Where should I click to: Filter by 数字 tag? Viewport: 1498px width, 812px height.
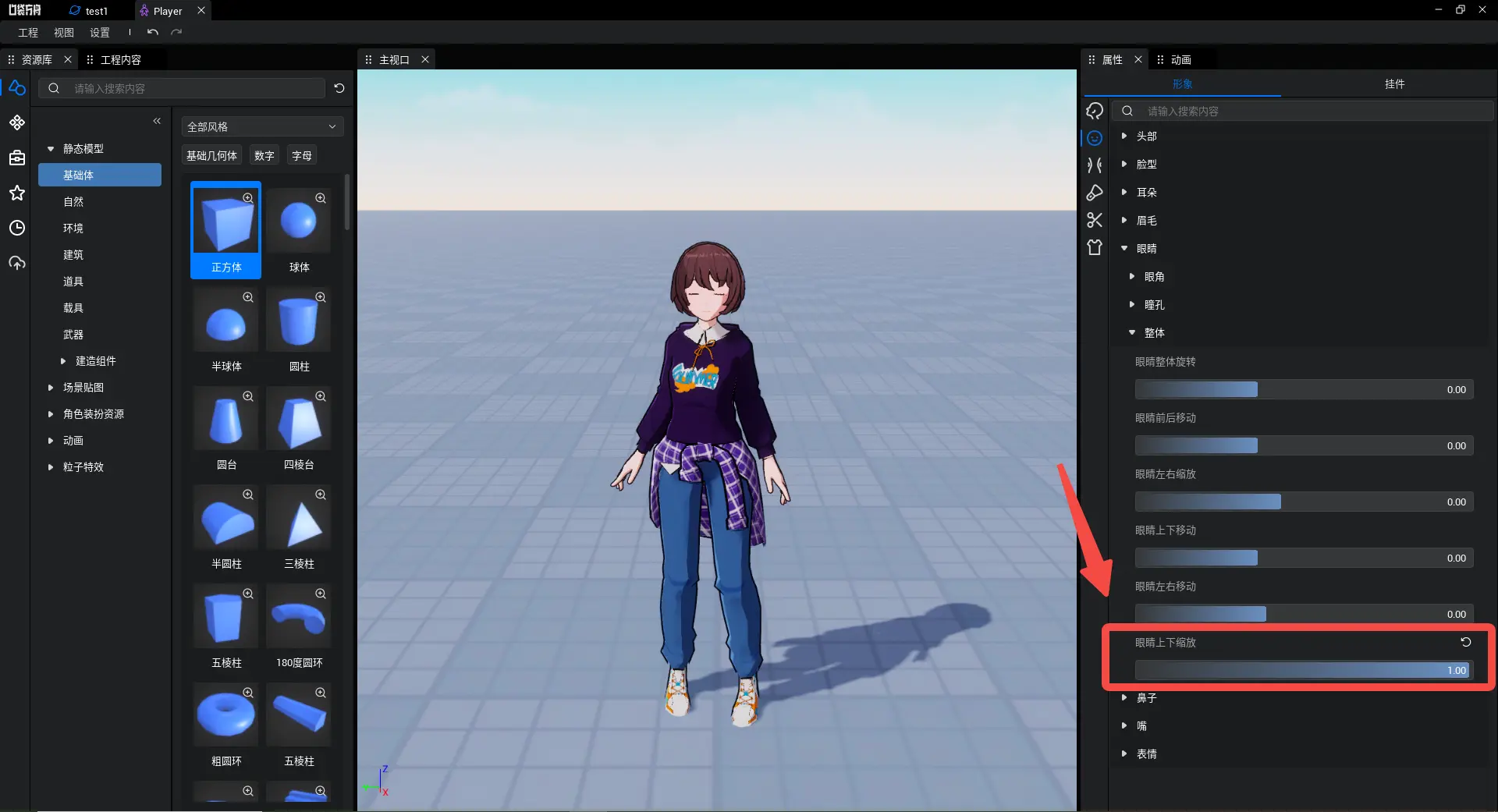click(264, 155)
